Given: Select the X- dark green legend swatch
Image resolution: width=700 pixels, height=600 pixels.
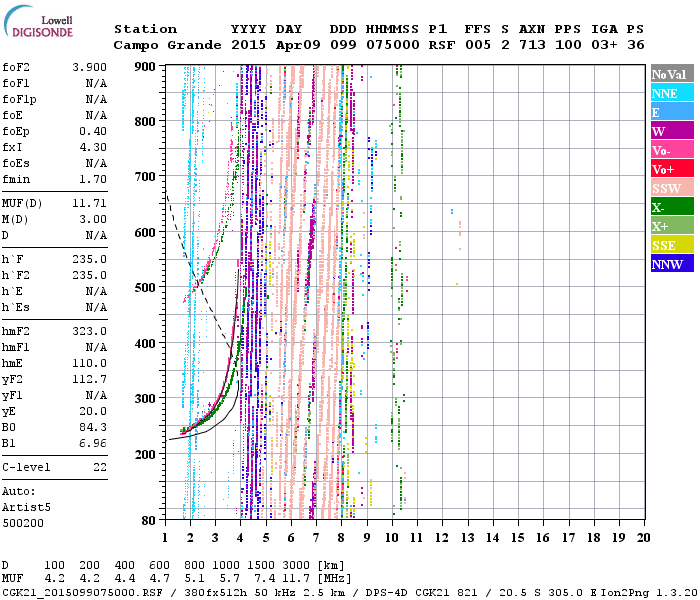Looking at the screenshot, I should click(672, 207).
